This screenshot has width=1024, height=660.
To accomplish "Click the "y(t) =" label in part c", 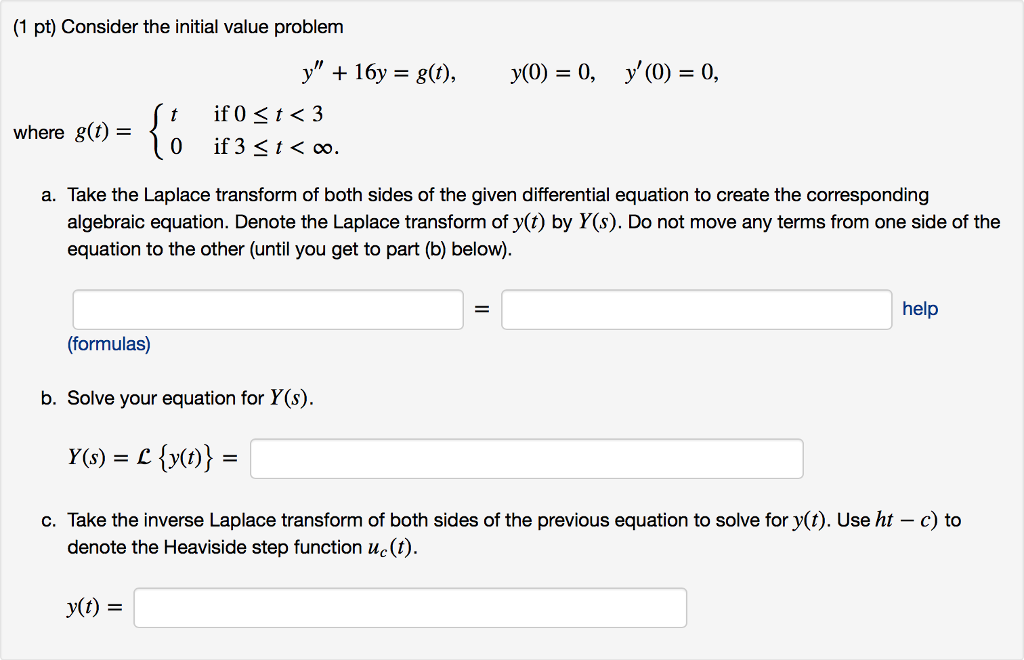I will [x=94, y=608].
